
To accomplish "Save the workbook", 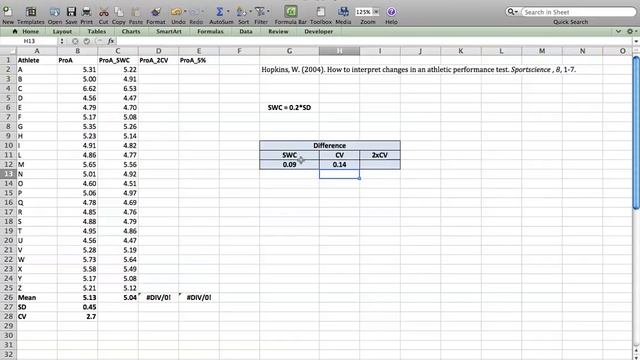I will 71,12.
